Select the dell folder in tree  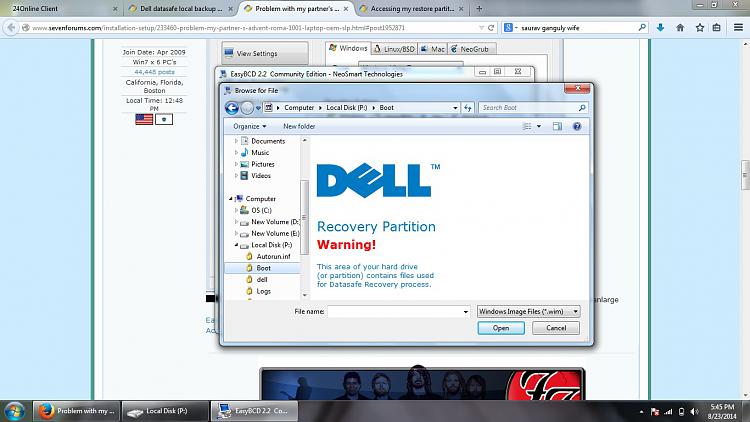coord(262,279)
